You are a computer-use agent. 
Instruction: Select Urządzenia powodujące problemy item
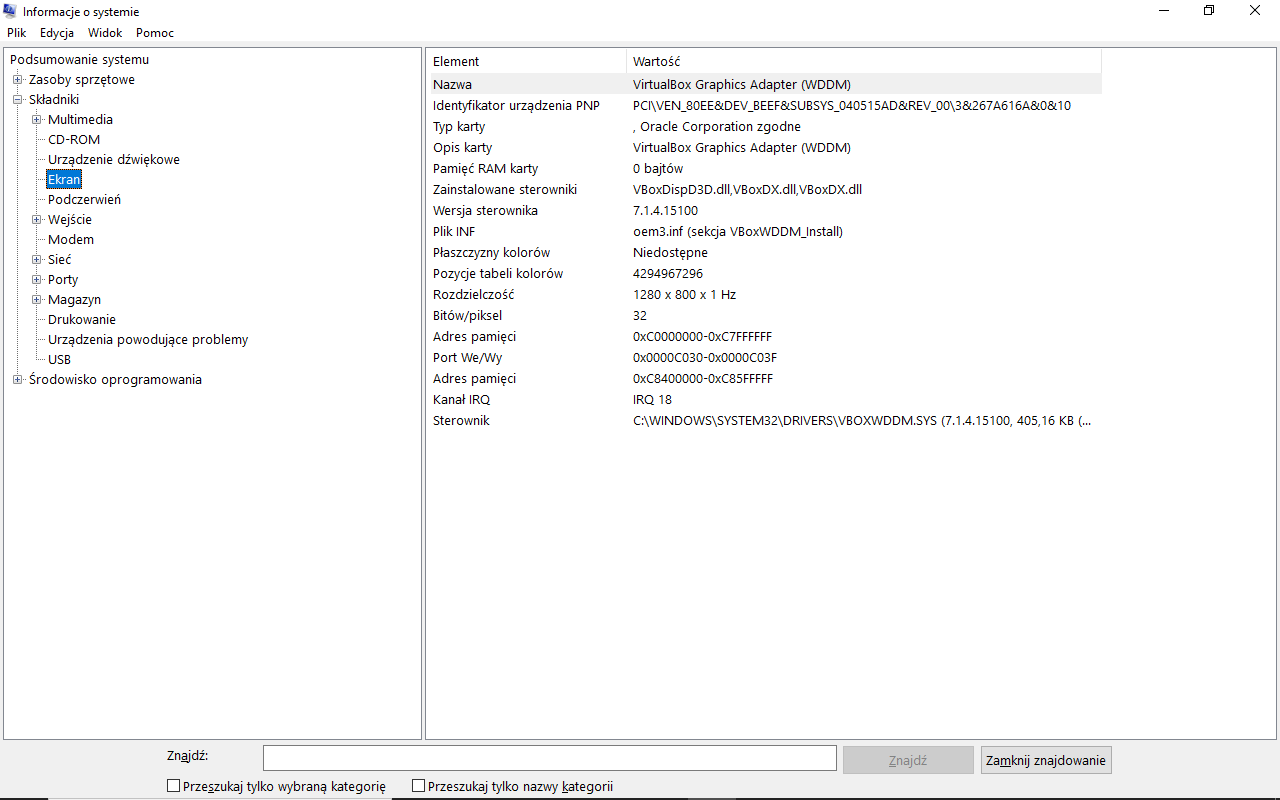(148, 340)
